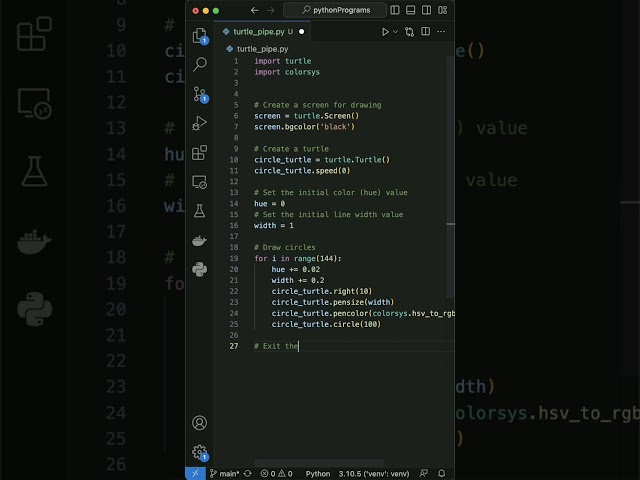Open the Extensions view
Image resolution: width=640 pixels, height=480 pixels.
coord(200,152)
